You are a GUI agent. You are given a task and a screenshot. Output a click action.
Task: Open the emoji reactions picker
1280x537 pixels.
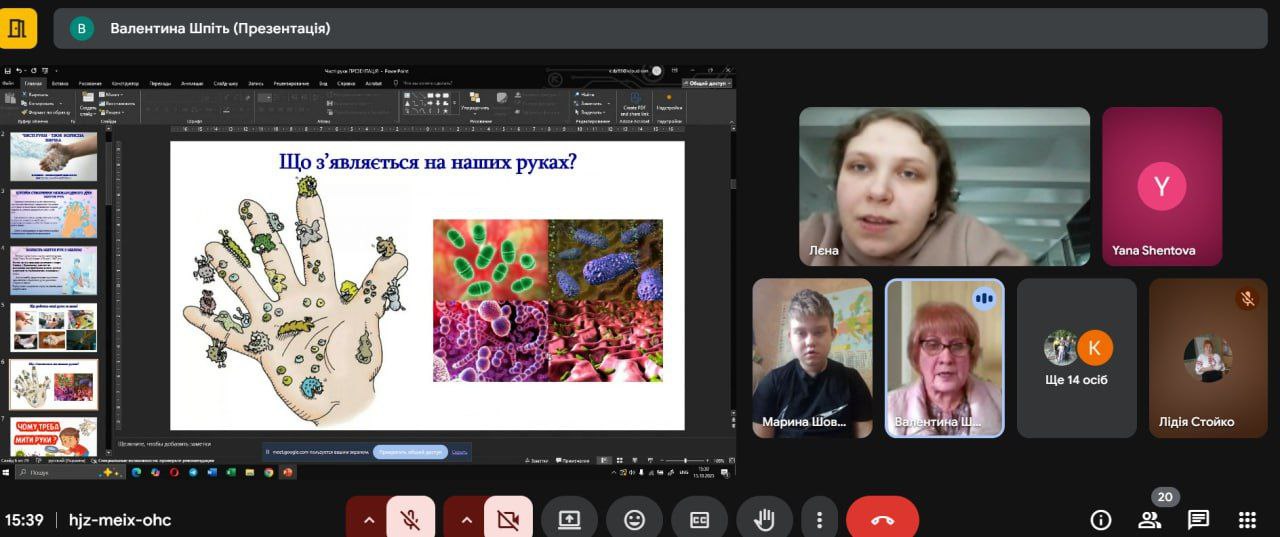click(634, 519)
